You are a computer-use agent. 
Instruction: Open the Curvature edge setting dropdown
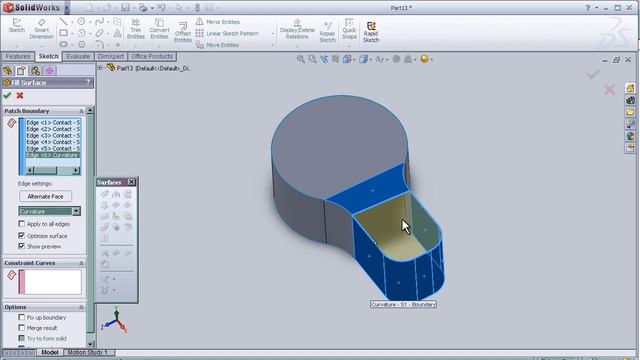coord(76,211)
